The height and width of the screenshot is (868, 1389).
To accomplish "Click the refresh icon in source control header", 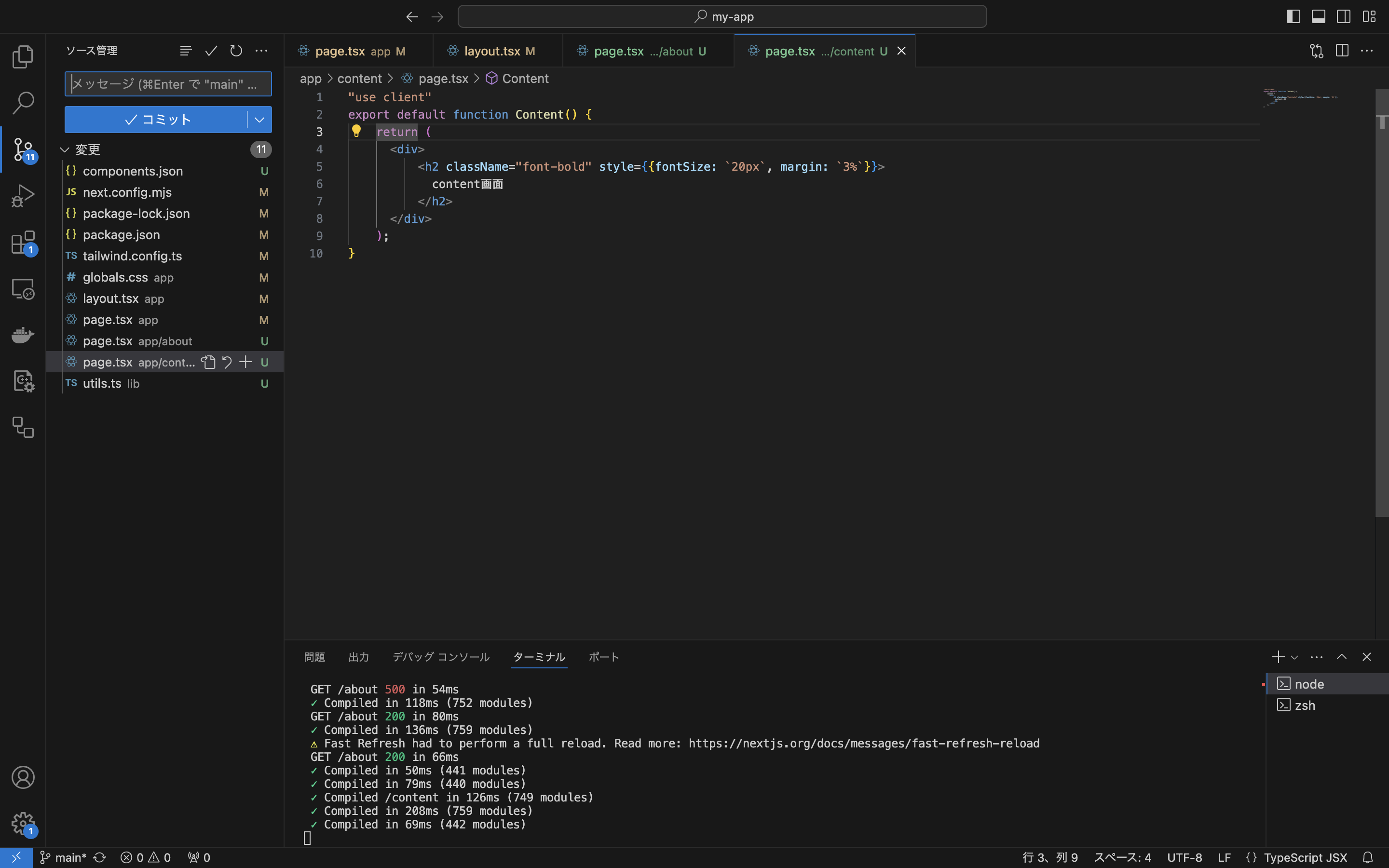I will pyautogui.click(x=236, y=51).
